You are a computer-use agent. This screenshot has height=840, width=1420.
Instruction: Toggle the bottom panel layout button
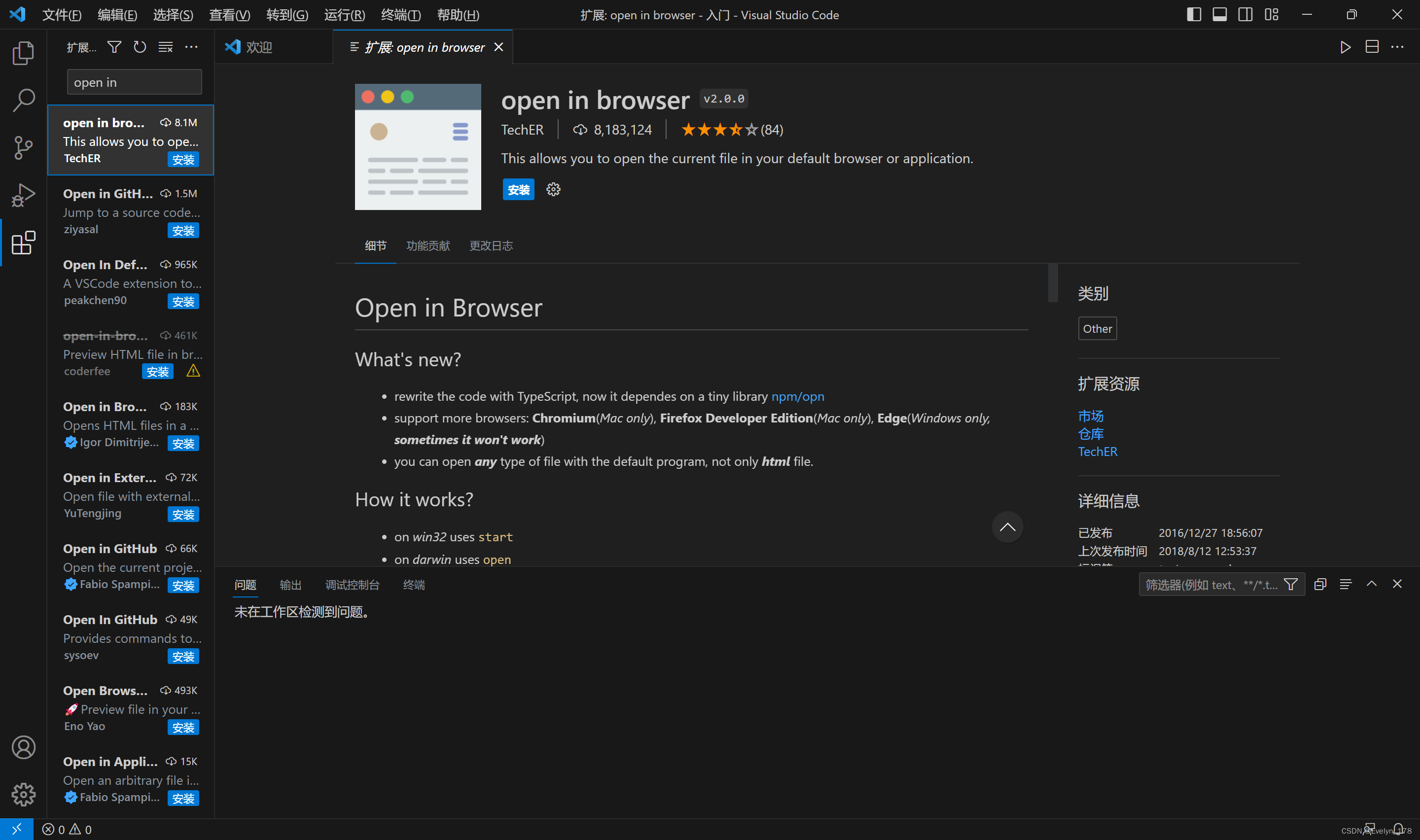click(x=1220, y=15)
